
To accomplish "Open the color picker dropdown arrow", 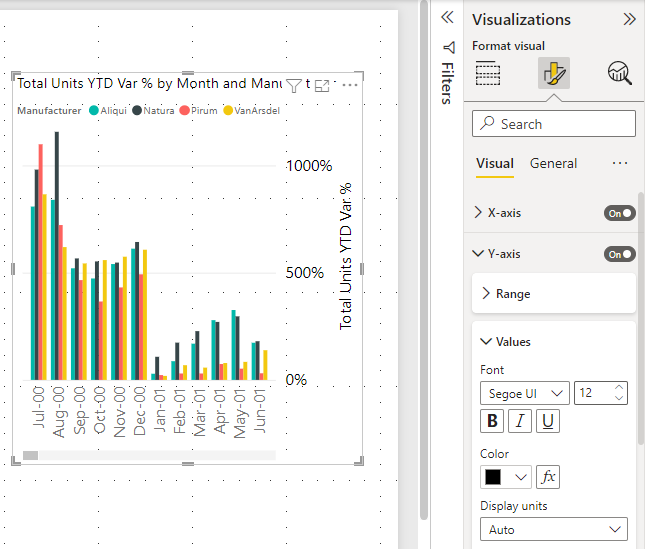I will click(521, 477).
